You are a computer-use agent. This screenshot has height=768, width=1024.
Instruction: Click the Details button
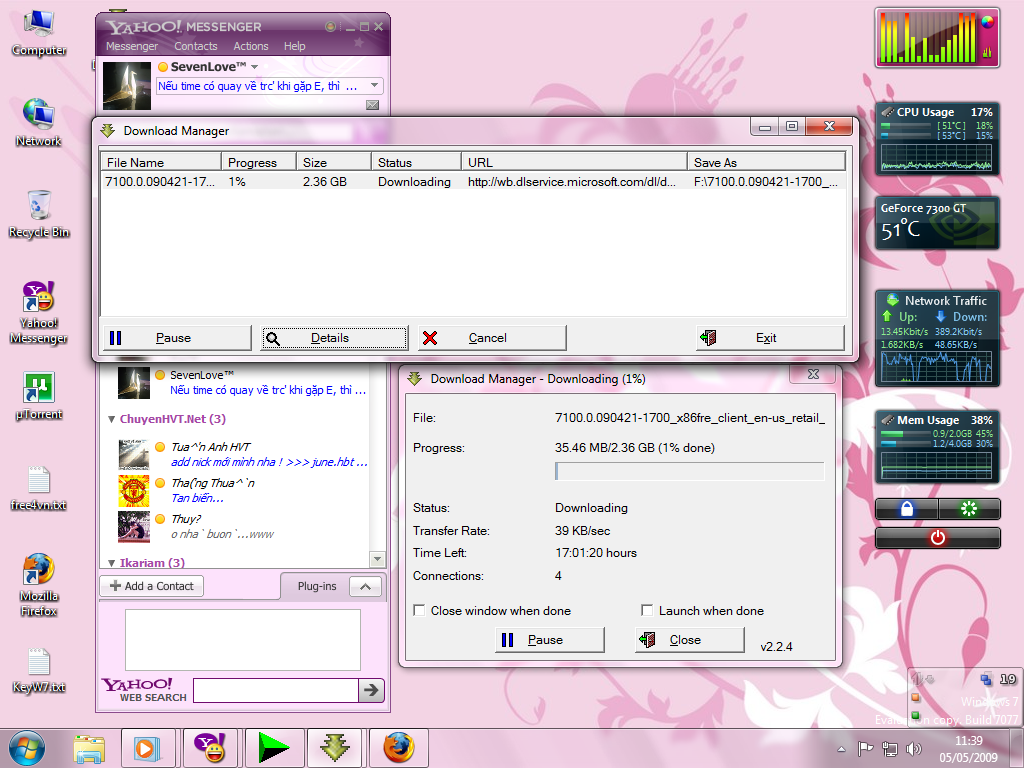pyautogui.click(x=334, y=338)
